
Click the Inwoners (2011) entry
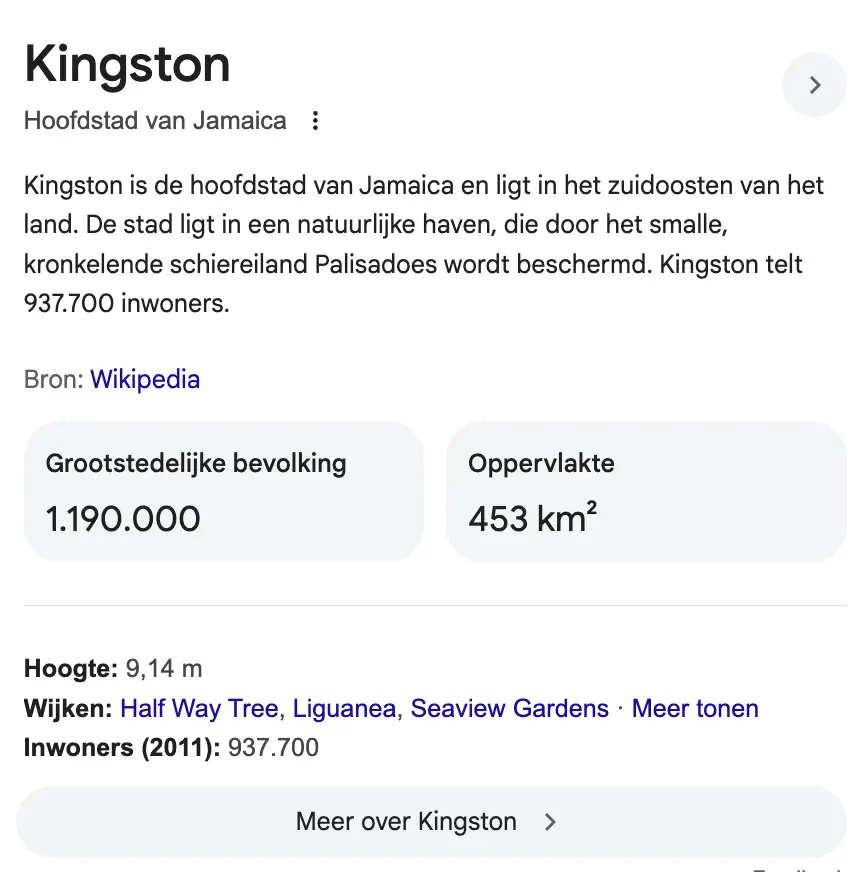tap(170, 747)
